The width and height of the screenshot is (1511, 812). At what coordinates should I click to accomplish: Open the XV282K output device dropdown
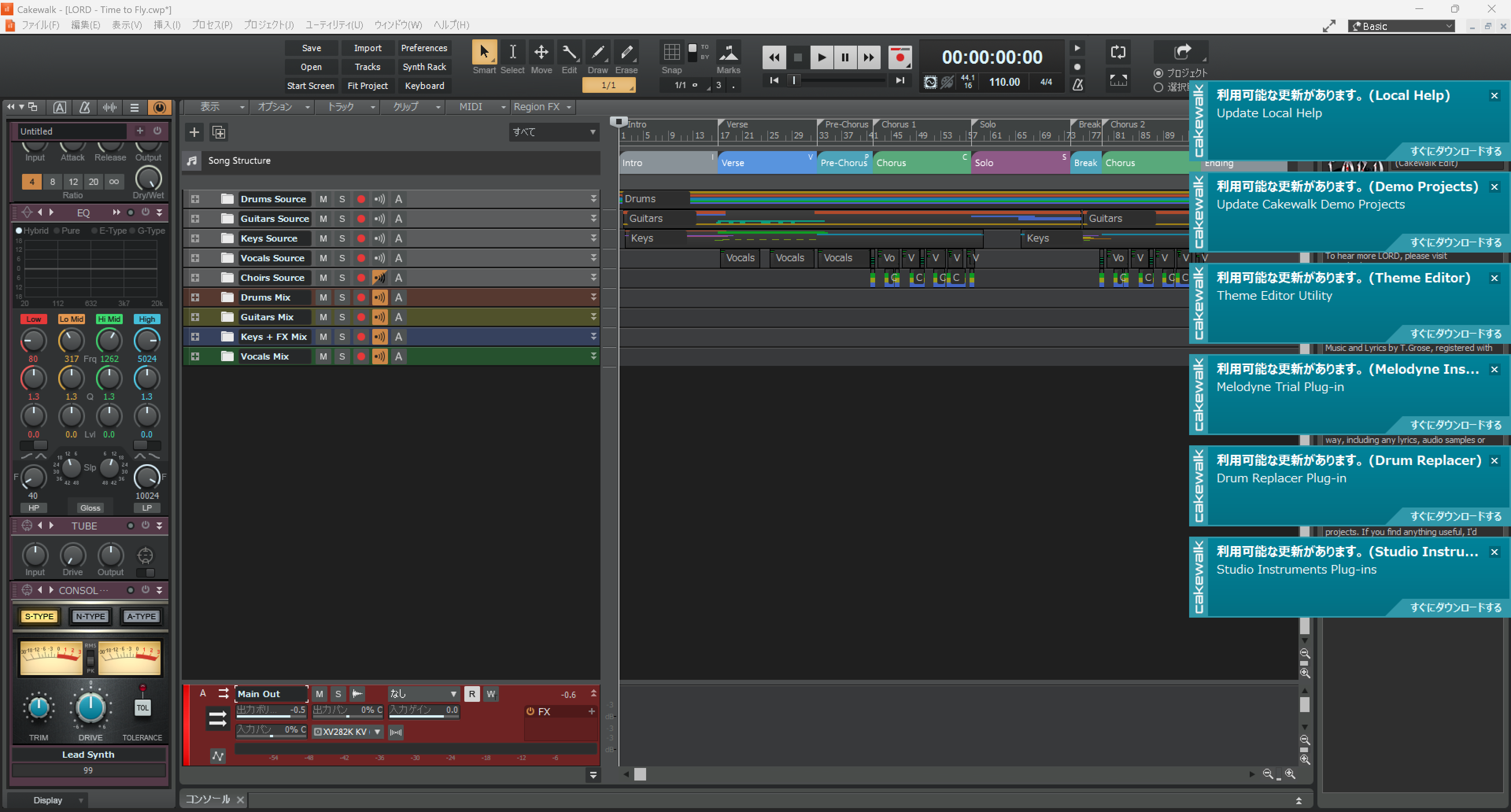tap(348, 732)
